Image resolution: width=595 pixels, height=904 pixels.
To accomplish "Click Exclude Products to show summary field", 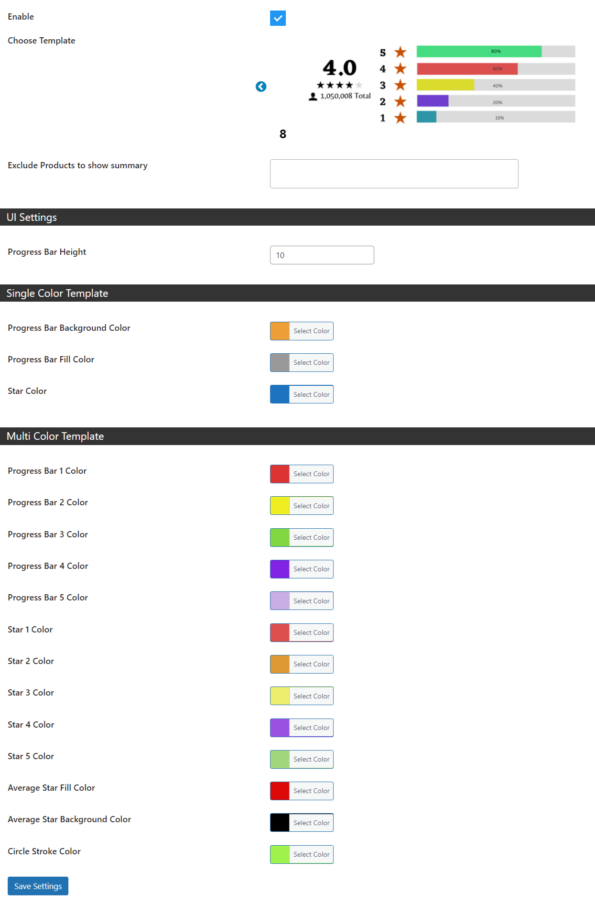I will 394,174.
